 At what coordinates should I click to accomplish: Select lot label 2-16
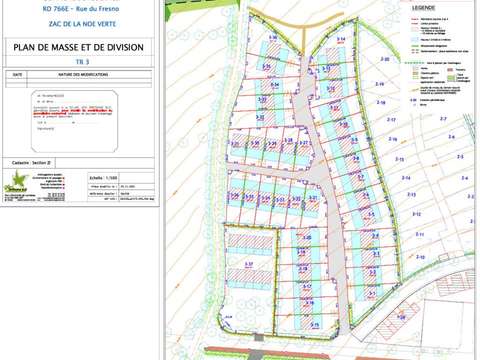pyautogui.click(x=393, y=139)
